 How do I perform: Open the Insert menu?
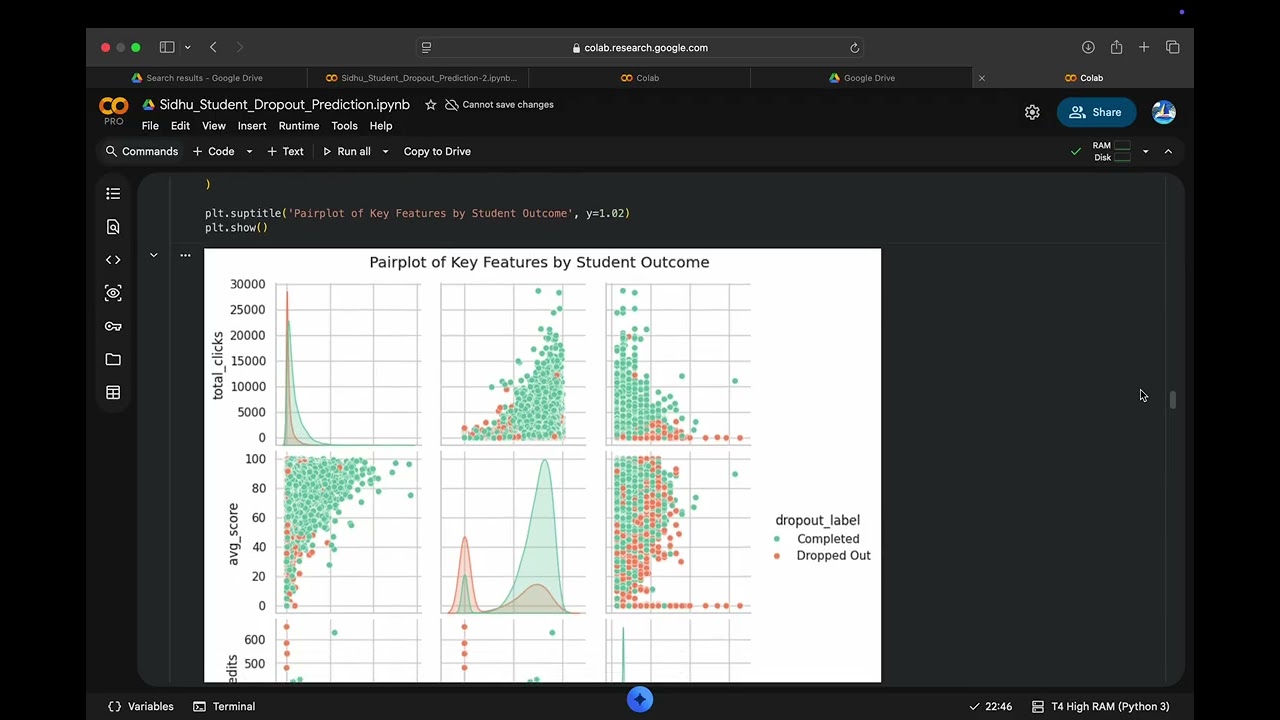coord(252,126)
